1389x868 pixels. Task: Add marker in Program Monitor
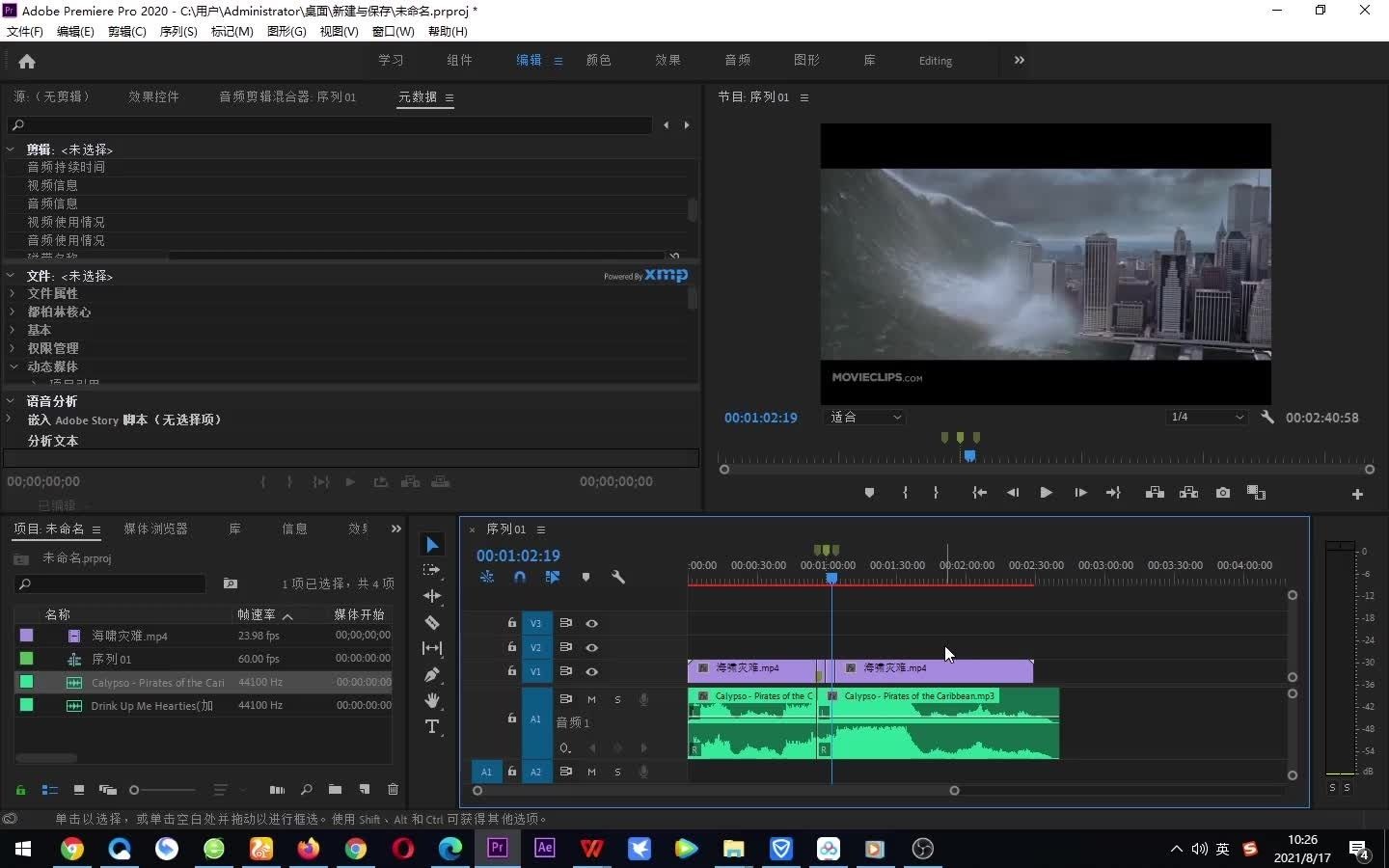pos(869,493)
